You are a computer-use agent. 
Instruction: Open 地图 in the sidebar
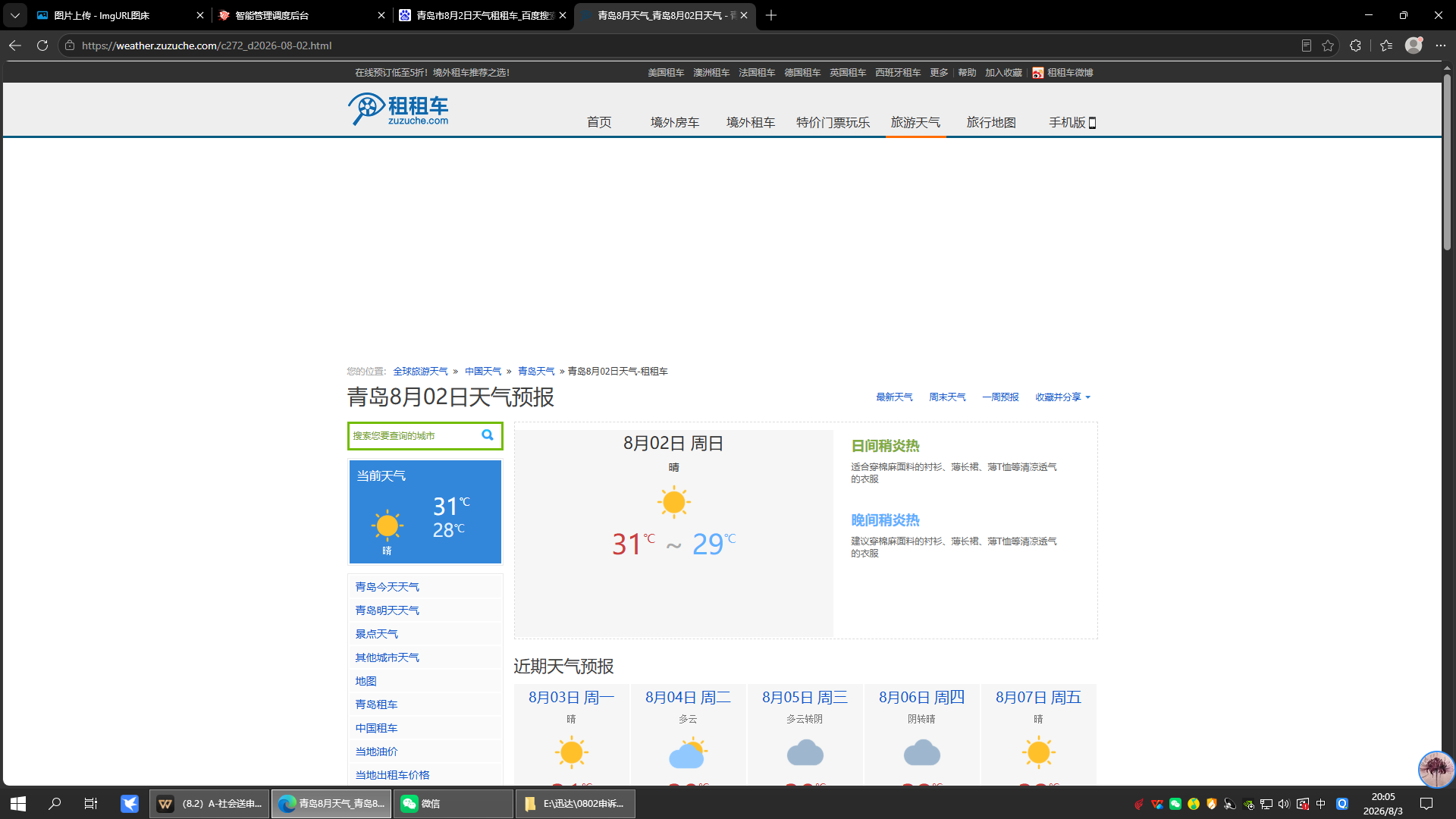(366, 681)
